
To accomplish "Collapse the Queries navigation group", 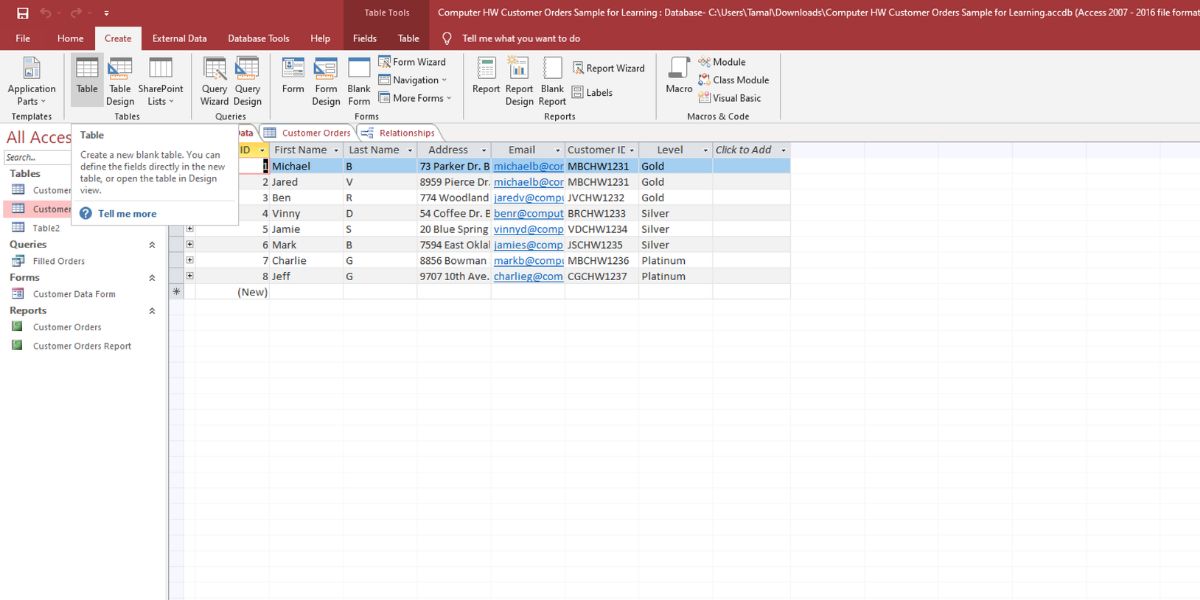I will (x=152, y=245).
